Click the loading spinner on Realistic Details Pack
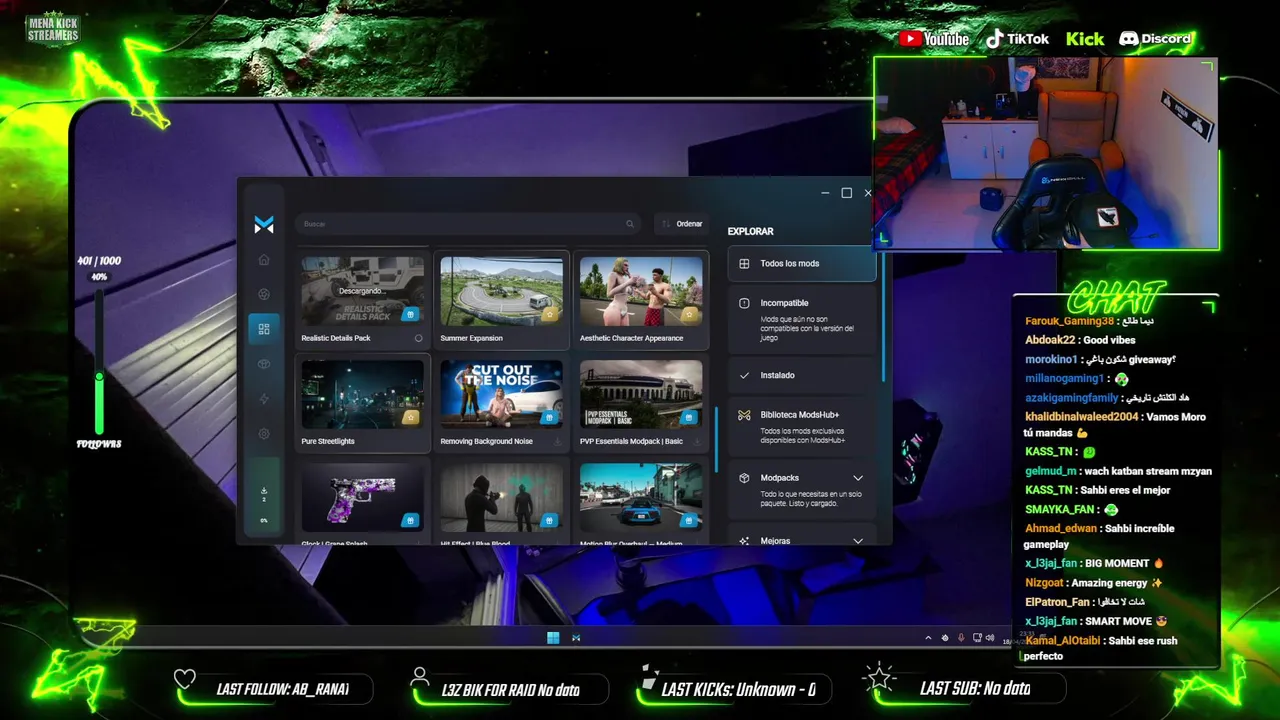The height and width of the screenshot is (720, 1280). tap(418, 338)
